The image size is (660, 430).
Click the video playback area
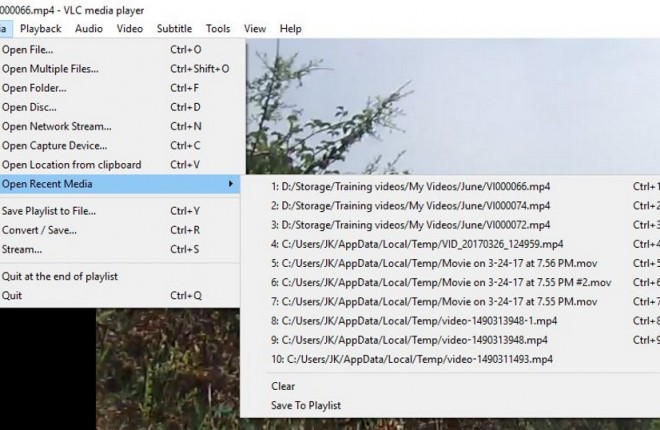[452, 106]
